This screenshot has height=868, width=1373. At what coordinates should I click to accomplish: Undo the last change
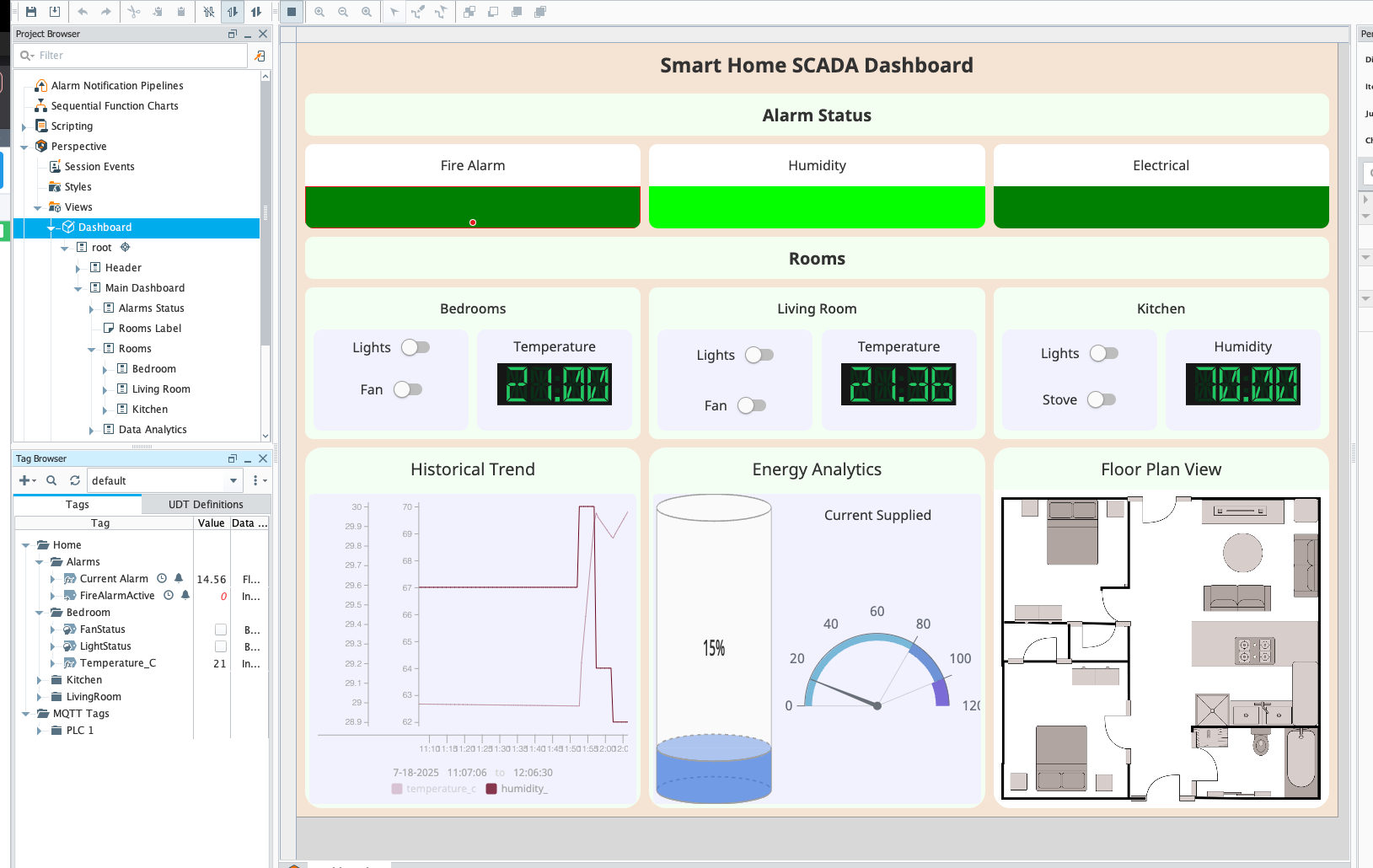coord(83,12)
